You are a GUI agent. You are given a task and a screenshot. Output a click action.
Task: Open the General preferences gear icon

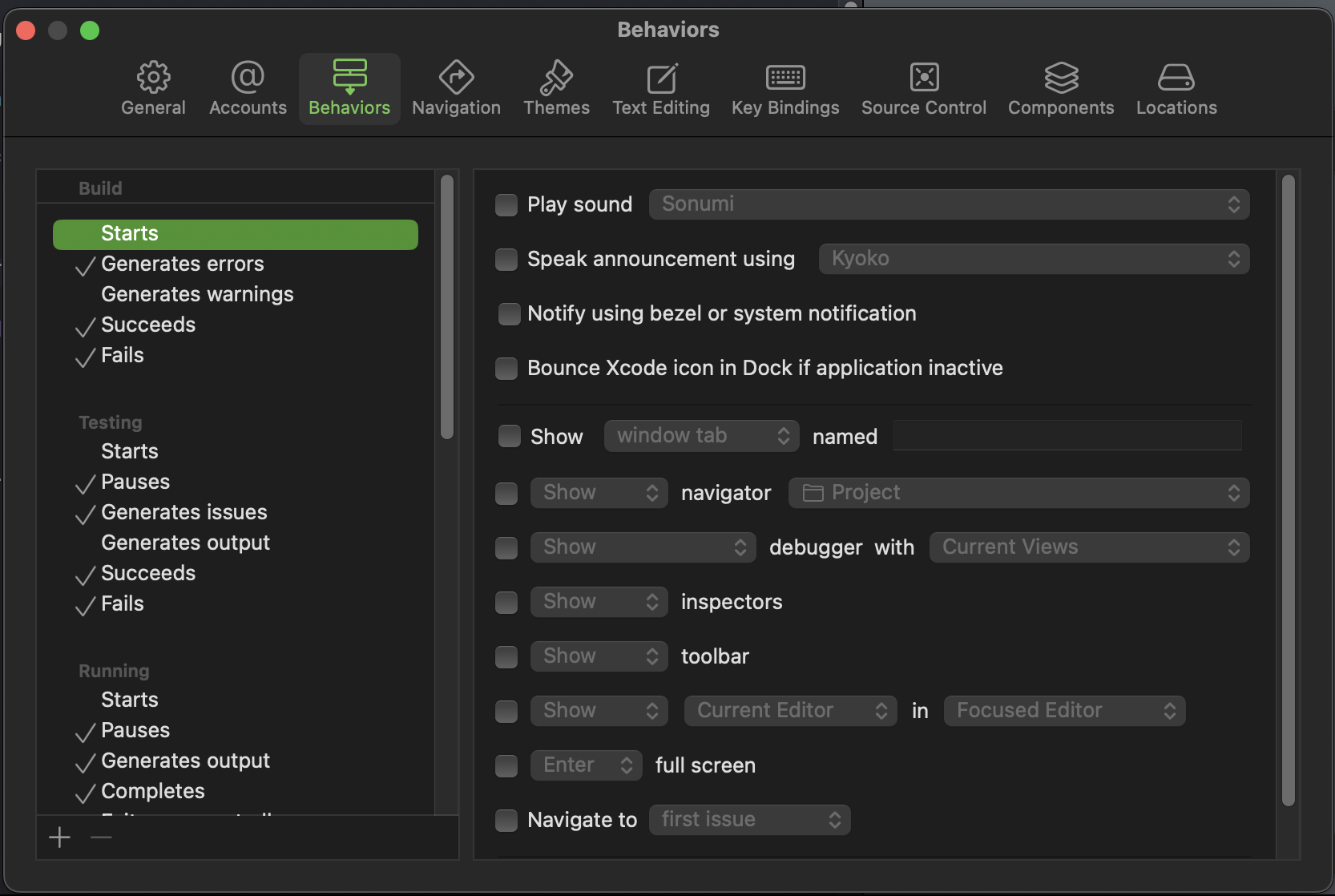[153, 78]
